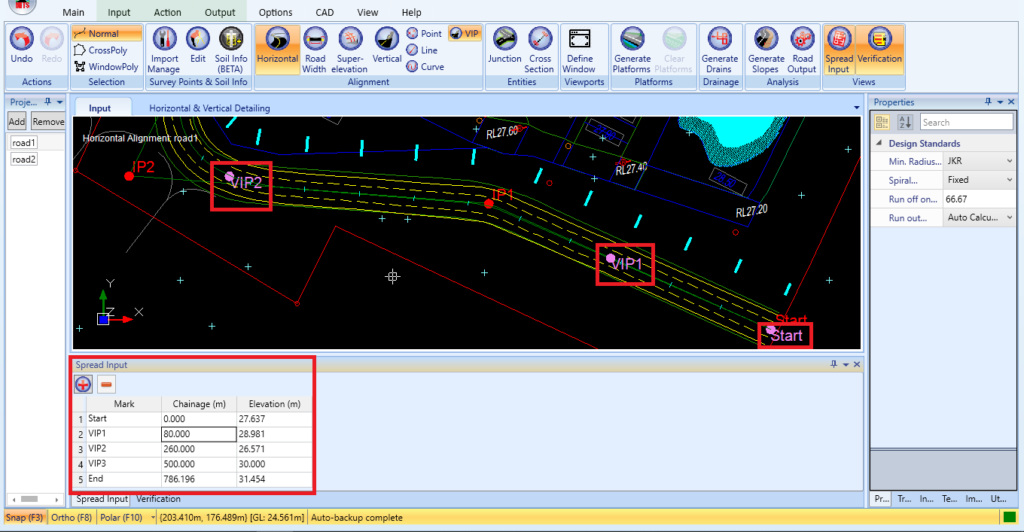
Task: Open Import Manage survey points
Action: coord(164,50)
